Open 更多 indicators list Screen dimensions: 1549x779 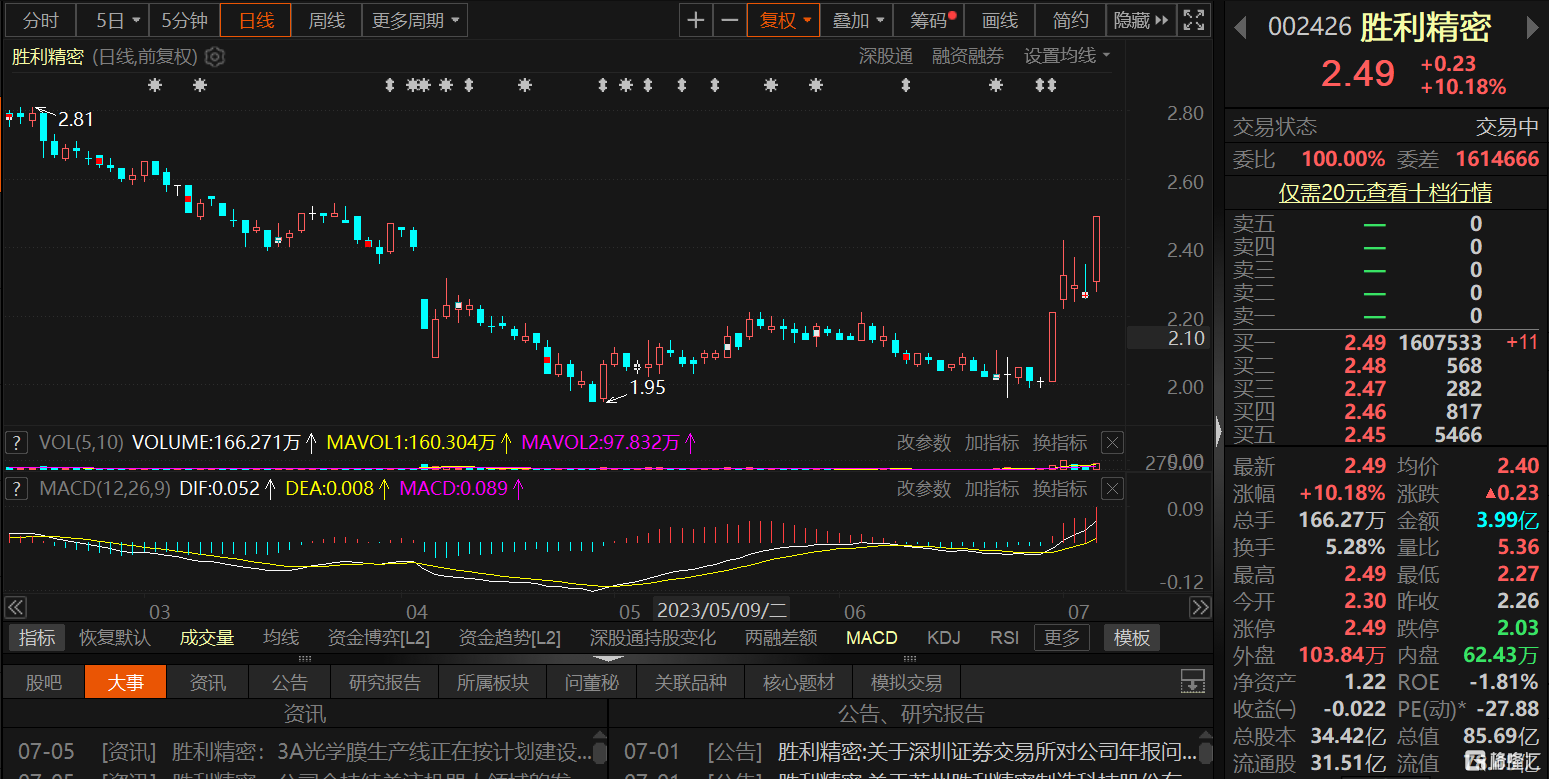pyautogui.click(x=1062, y=637)
